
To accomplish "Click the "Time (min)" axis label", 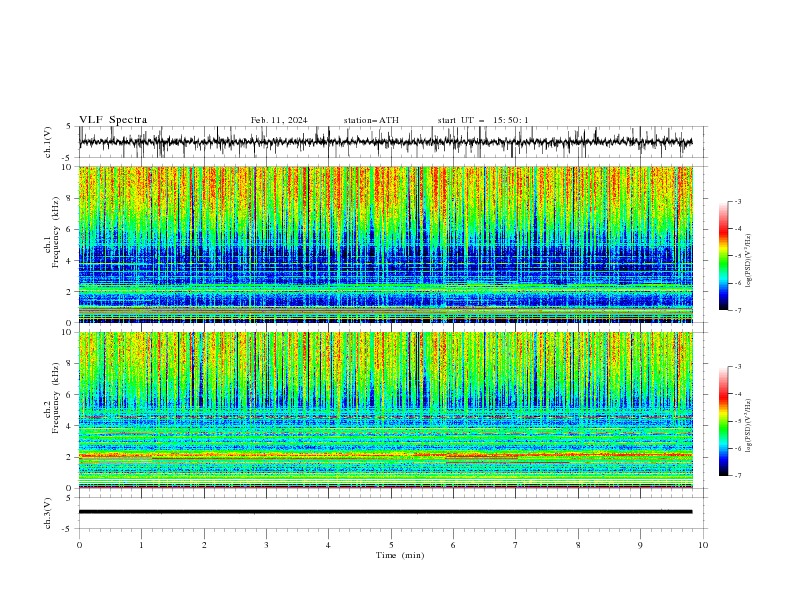I will click(400, 555).
